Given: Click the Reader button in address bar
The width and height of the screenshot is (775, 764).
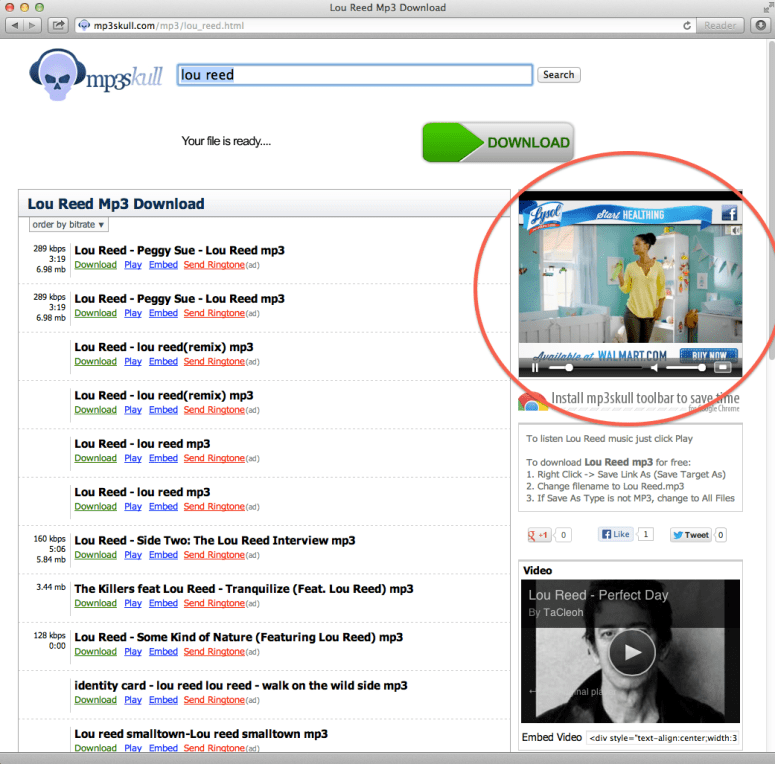Looking at the screenshot, I should point(720,25).
